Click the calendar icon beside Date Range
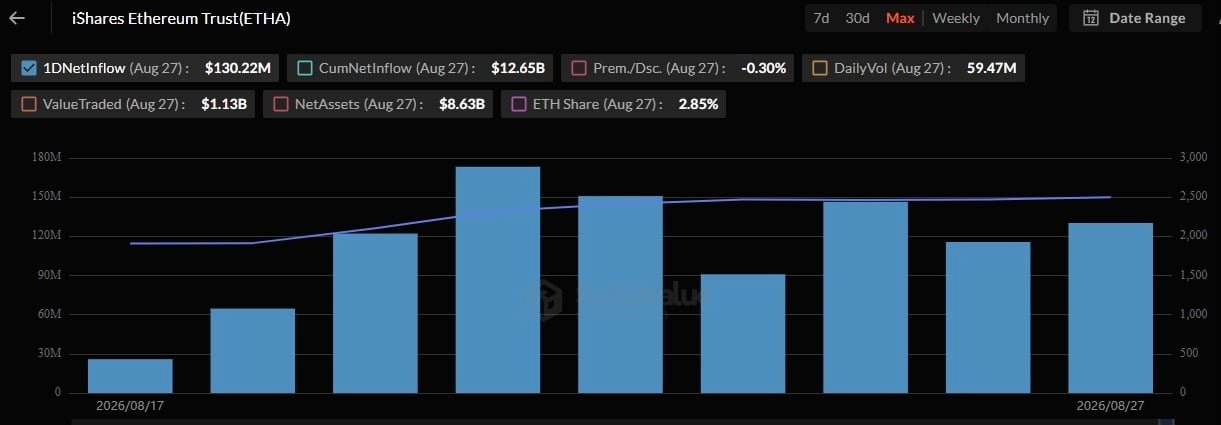The width and height of the screenshot is (1221, 425). pos(1091,18)
